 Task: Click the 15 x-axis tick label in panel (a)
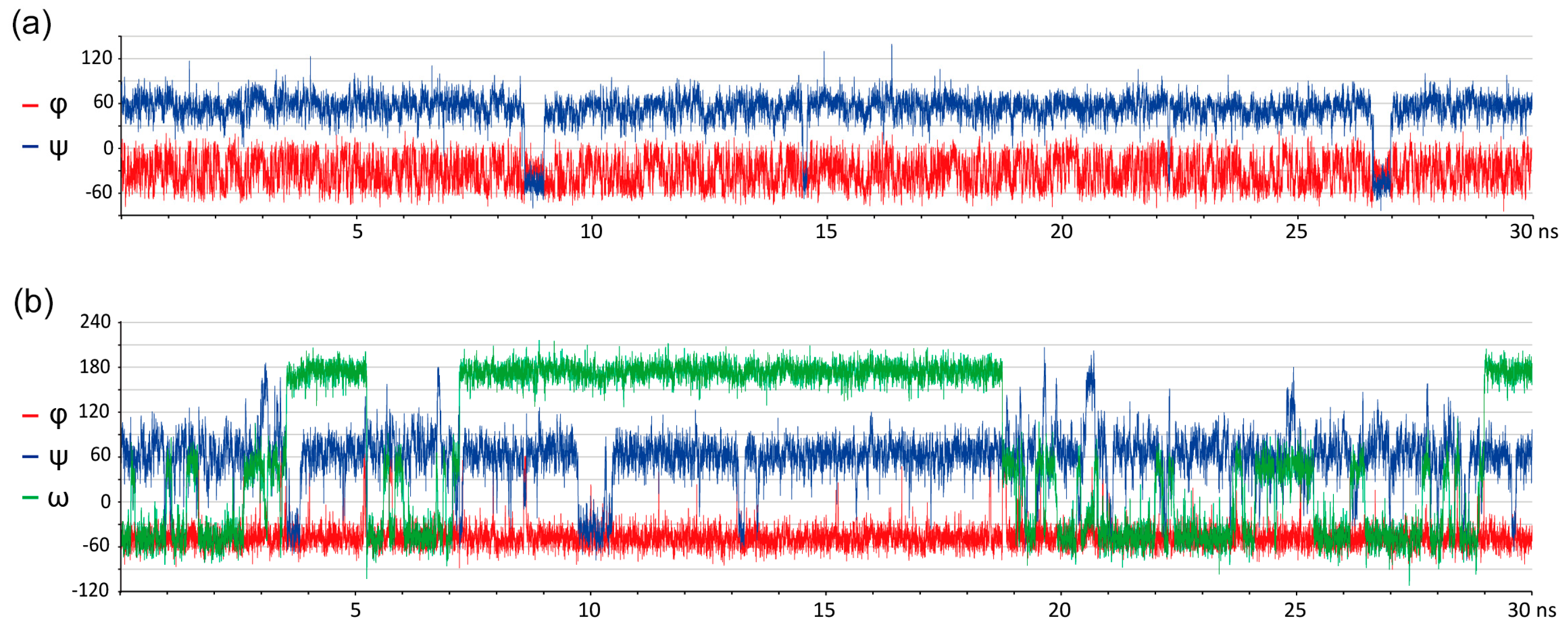(826, 232)
